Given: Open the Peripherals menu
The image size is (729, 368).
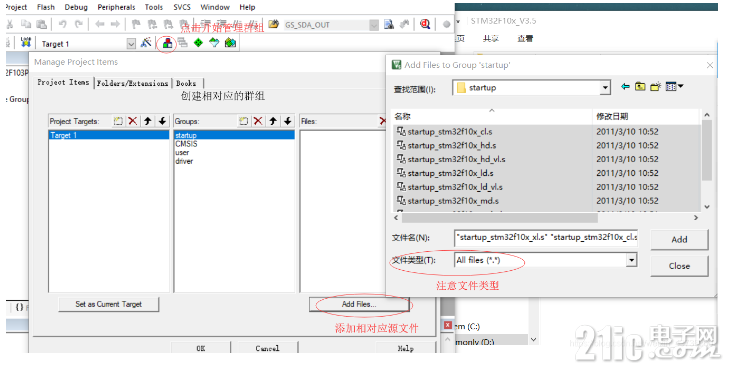Looking at the screenshot, I should pos(116,7).
